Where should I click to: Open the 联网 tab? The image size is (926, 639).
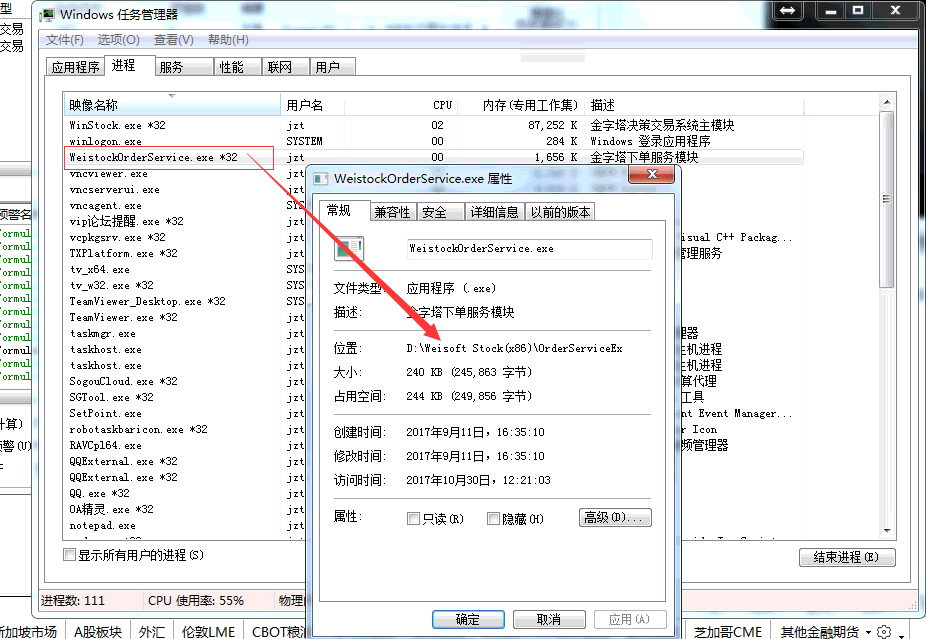tap(286, 67)
